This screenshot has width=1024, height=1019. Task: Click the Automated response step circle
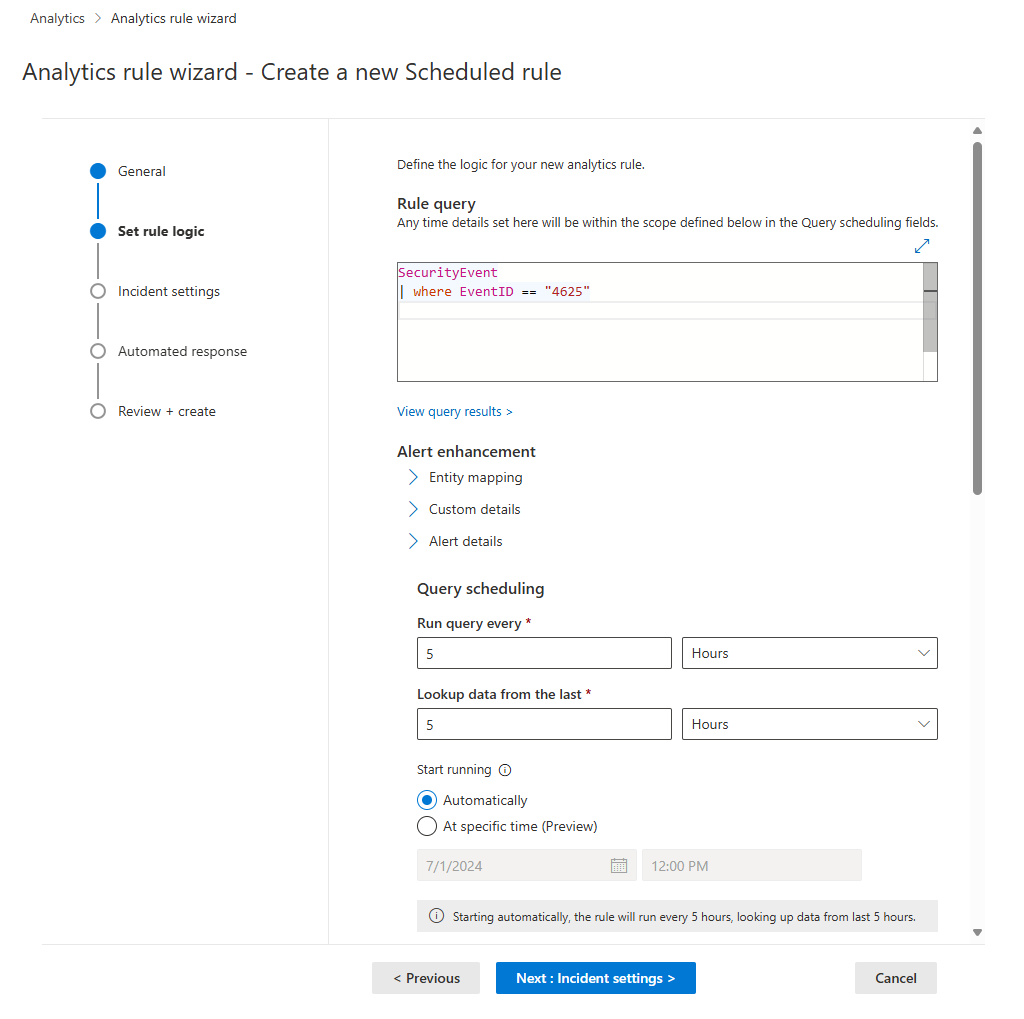[x=97, y=351]
